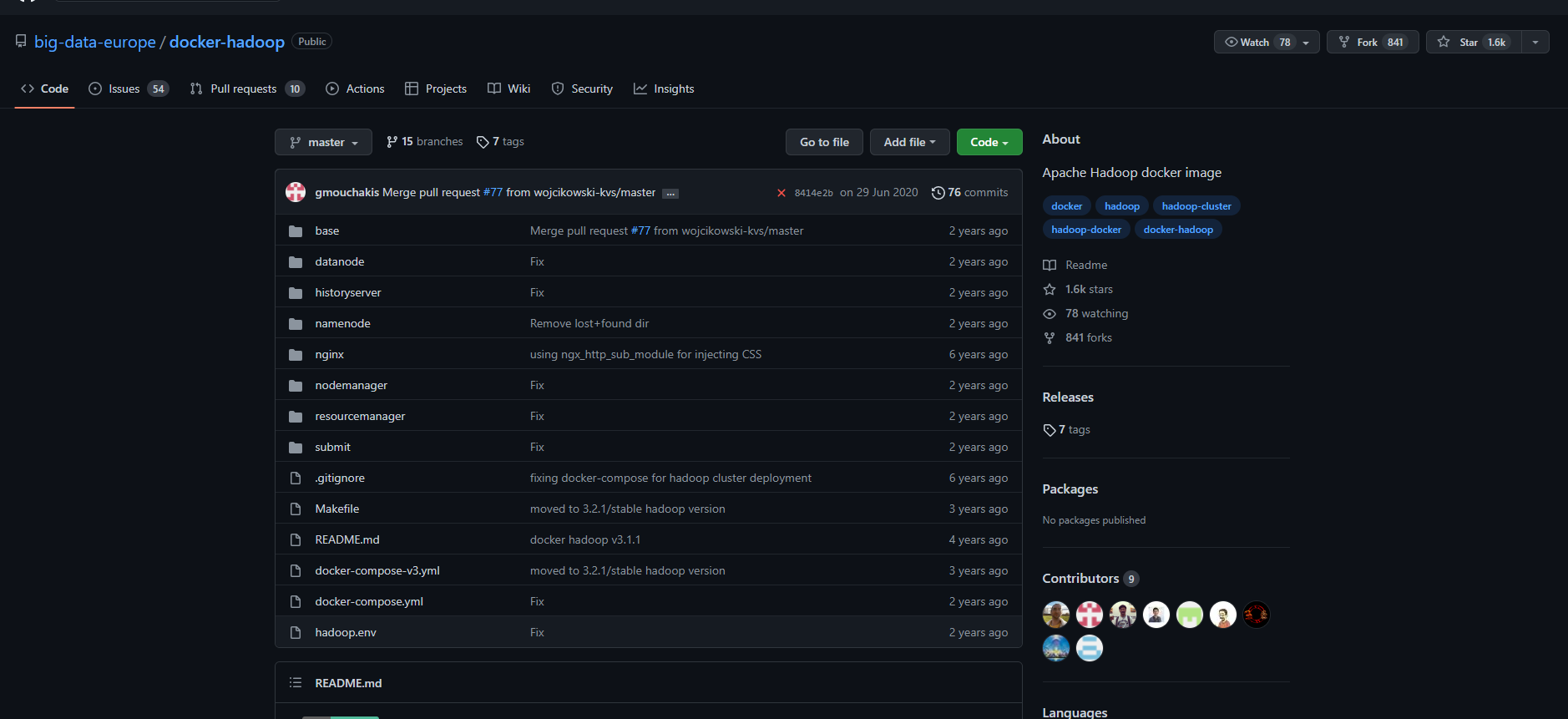Screen dimensions: 1568x719
Task: View 1.6k stars in About section
Action: [x=1078, y=289]
